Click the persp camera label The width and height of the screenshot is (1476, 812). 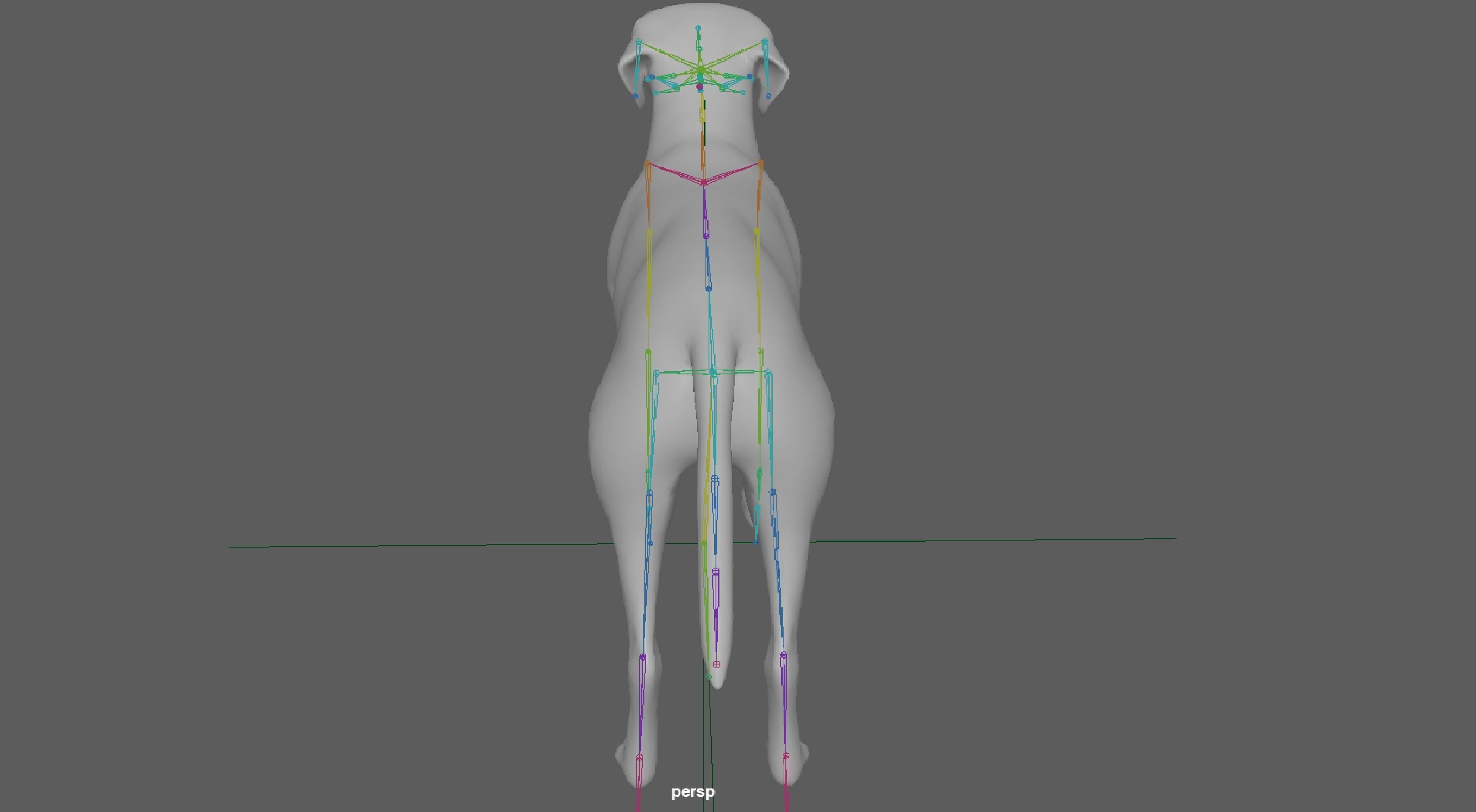693,792
